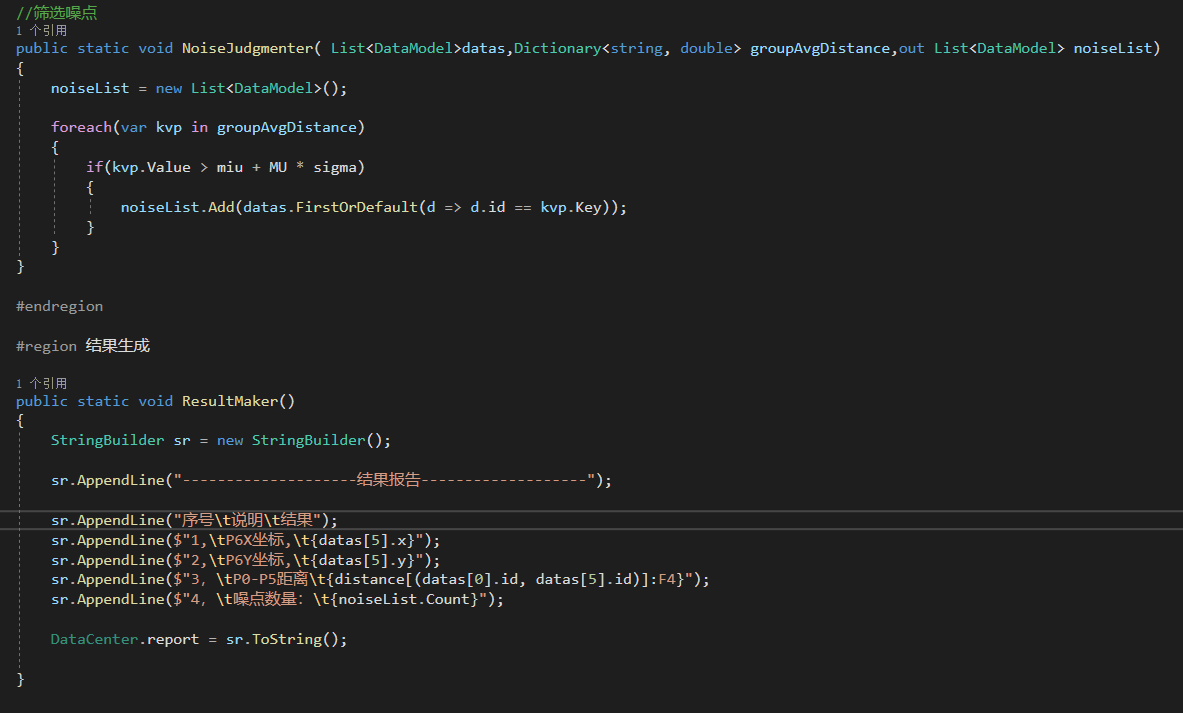Click the Dictionary type in the signature
Viewport: 1183px width, 713px height.
point(558,48)
